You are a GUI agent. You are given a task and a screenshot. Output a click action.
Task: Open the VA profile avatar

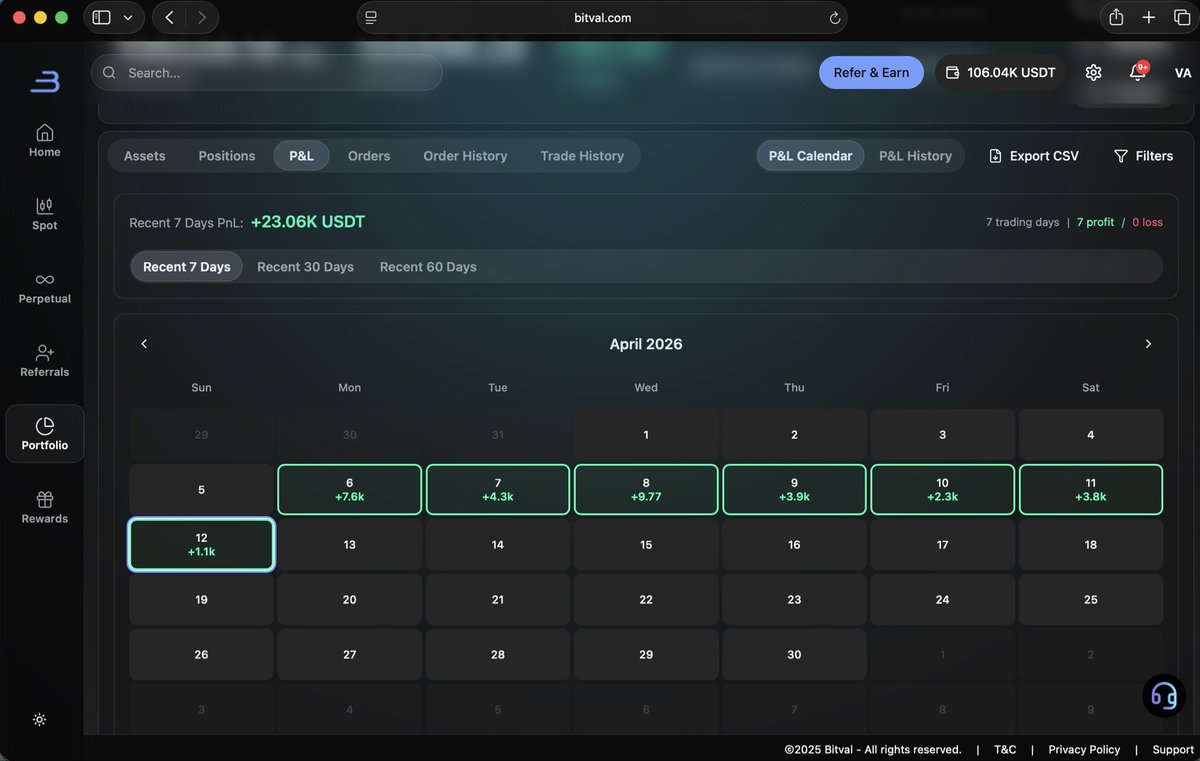pyautogui.click(x=1183, y=73)
